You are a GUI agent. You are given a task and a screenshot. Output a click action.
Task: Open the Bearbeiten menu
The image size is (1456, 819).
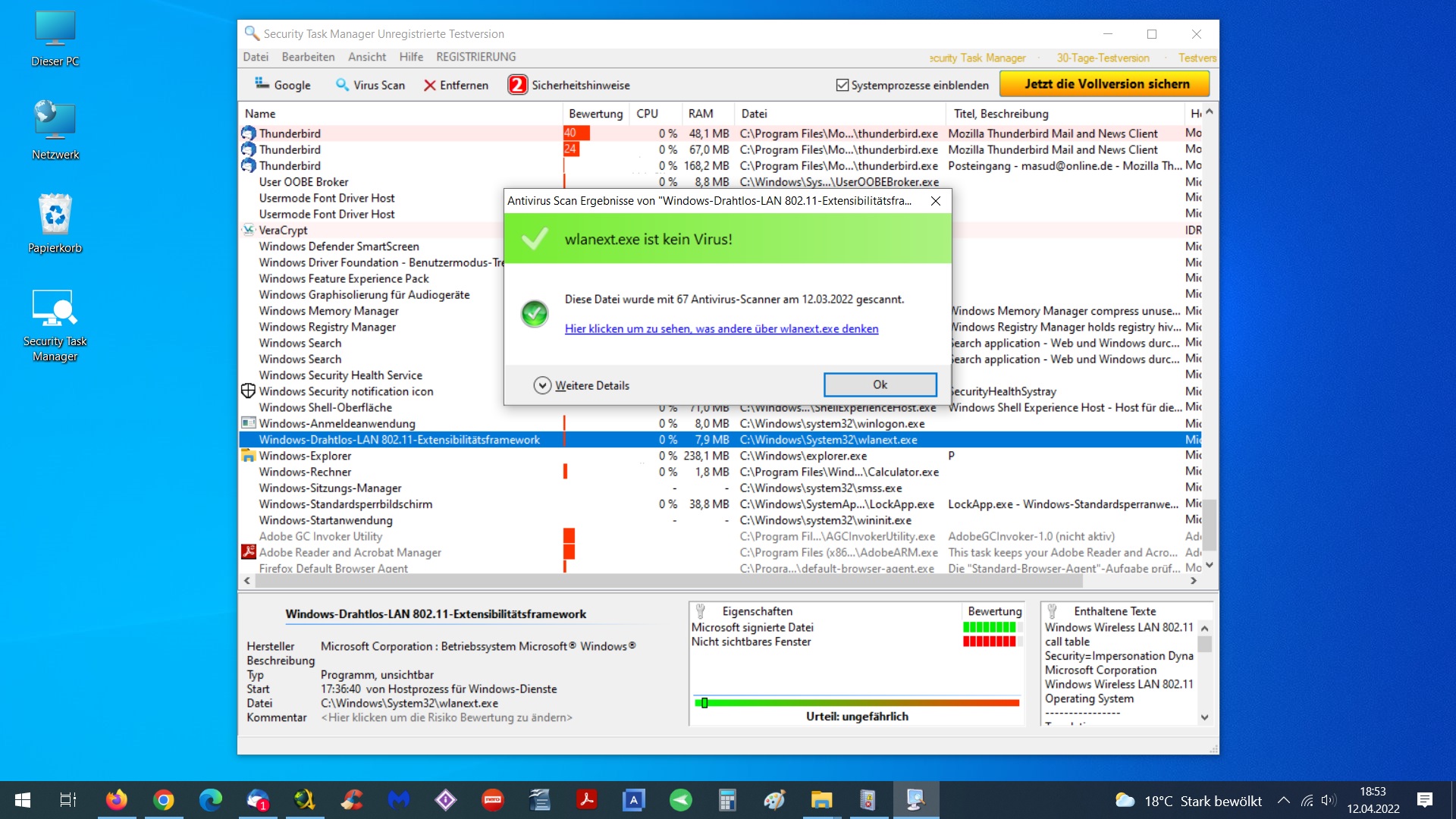pos(308,57)
